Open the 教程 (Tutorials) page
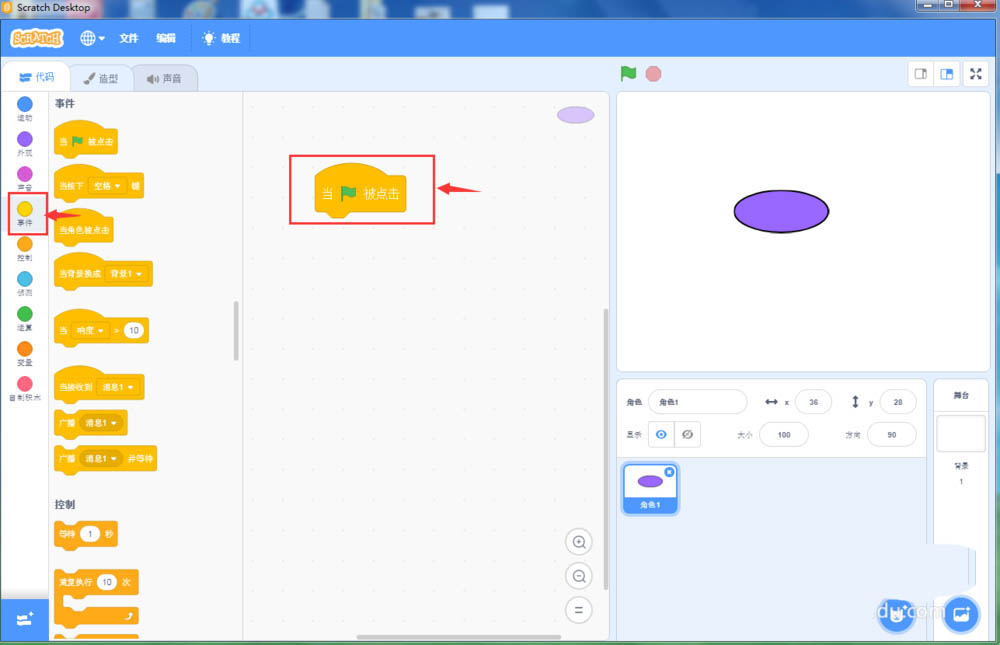 (x=228, y=38)
